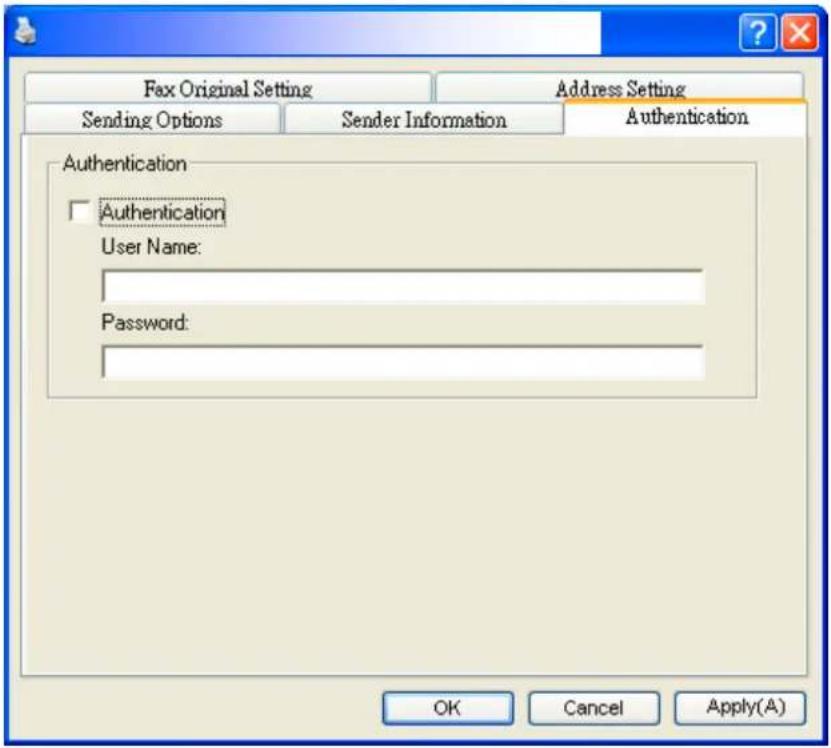Open the Address Setting tab
Viewport: 831px width, 748px height.
point(620,87)
